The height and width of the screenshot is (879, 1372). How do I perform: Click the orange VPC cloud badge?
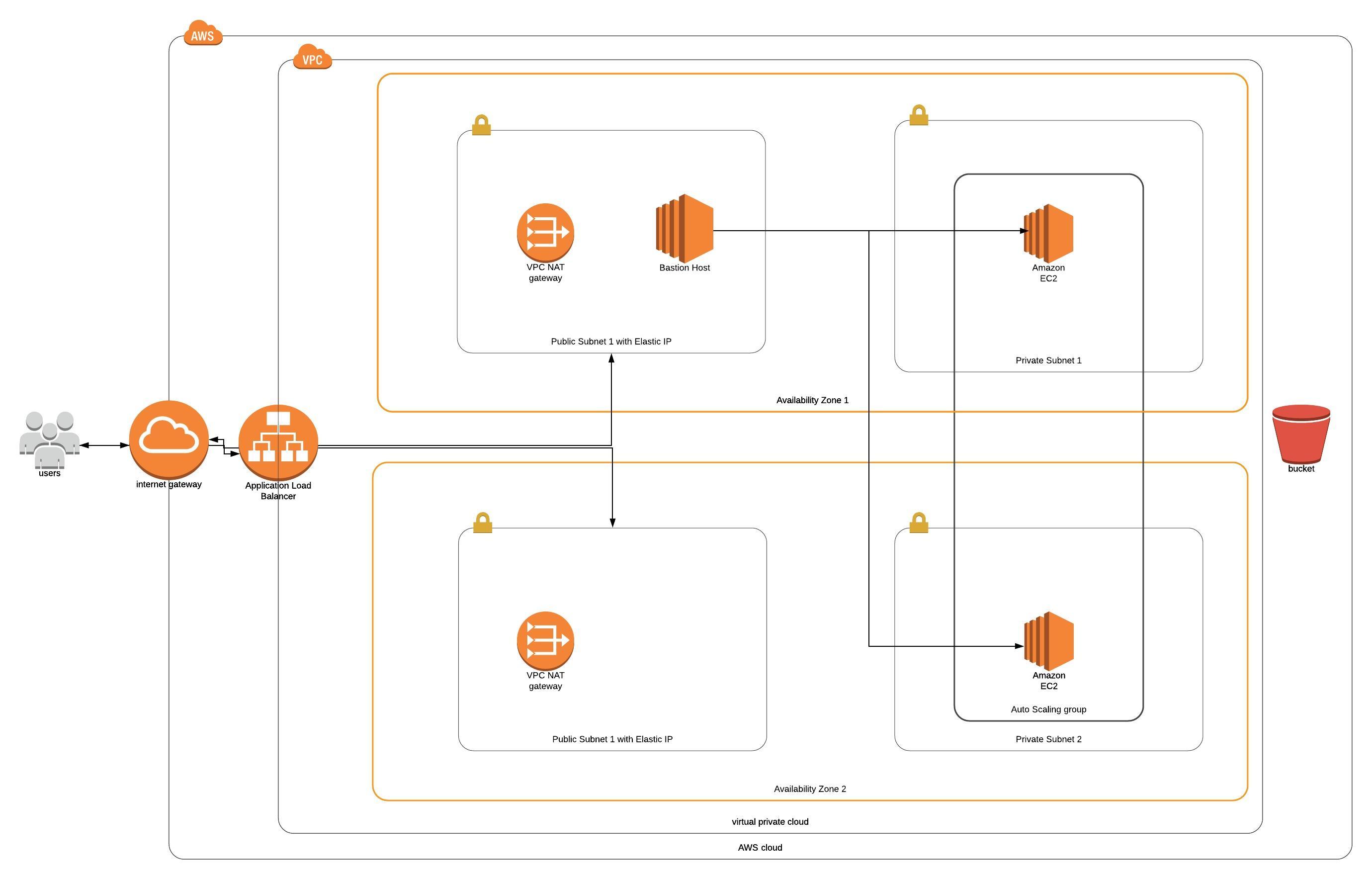click(x=312, y=58)
